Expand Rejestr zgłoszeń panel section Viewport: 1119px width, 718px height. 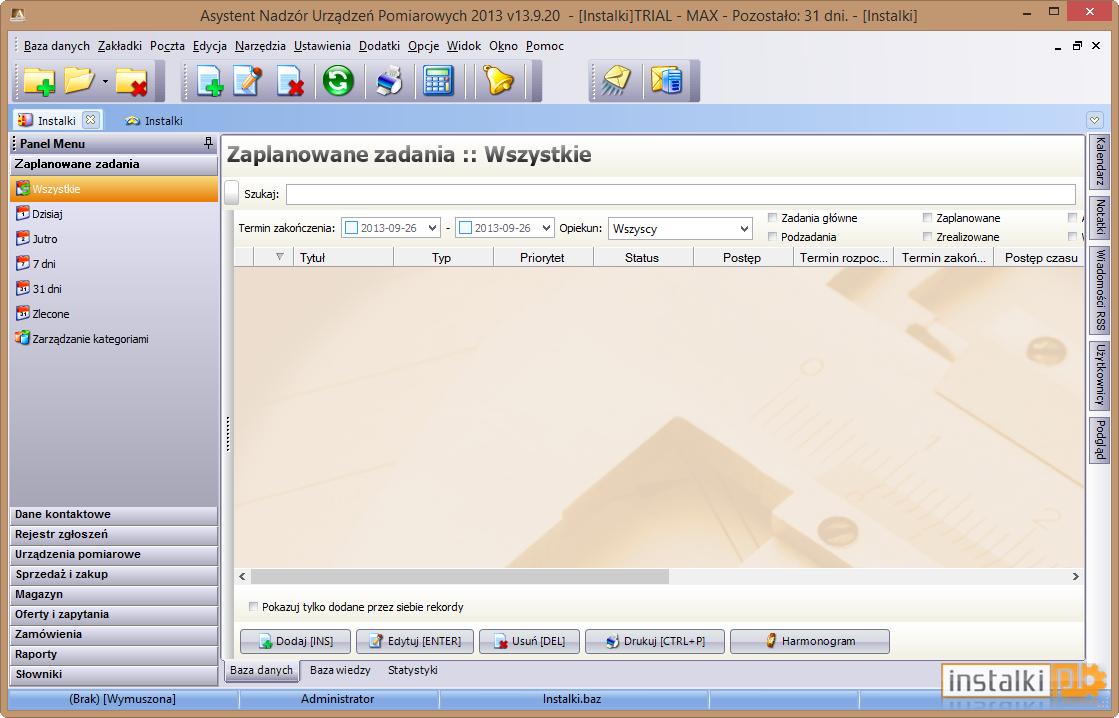pos(114,535)
